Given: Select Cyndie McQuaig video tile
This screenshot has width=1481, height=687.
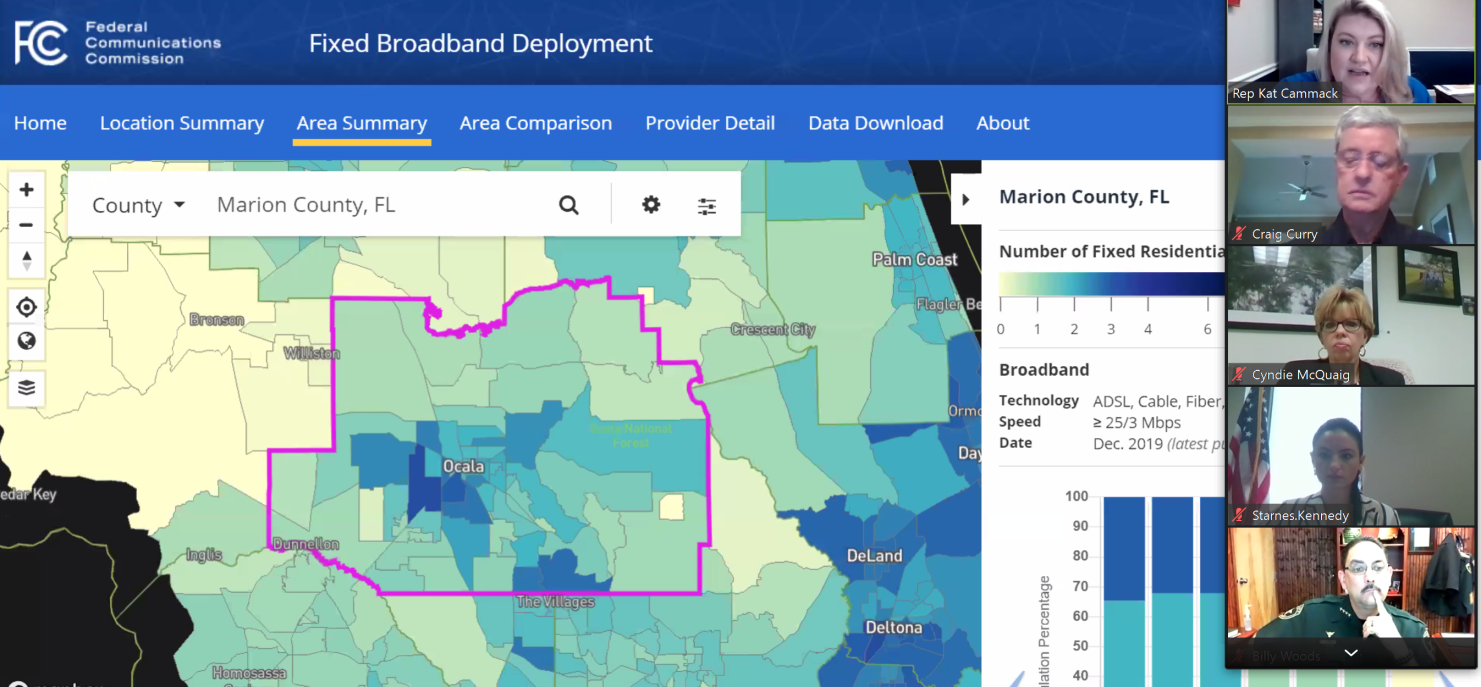Looking at the screenshot, I should (x=1351, y=316).
